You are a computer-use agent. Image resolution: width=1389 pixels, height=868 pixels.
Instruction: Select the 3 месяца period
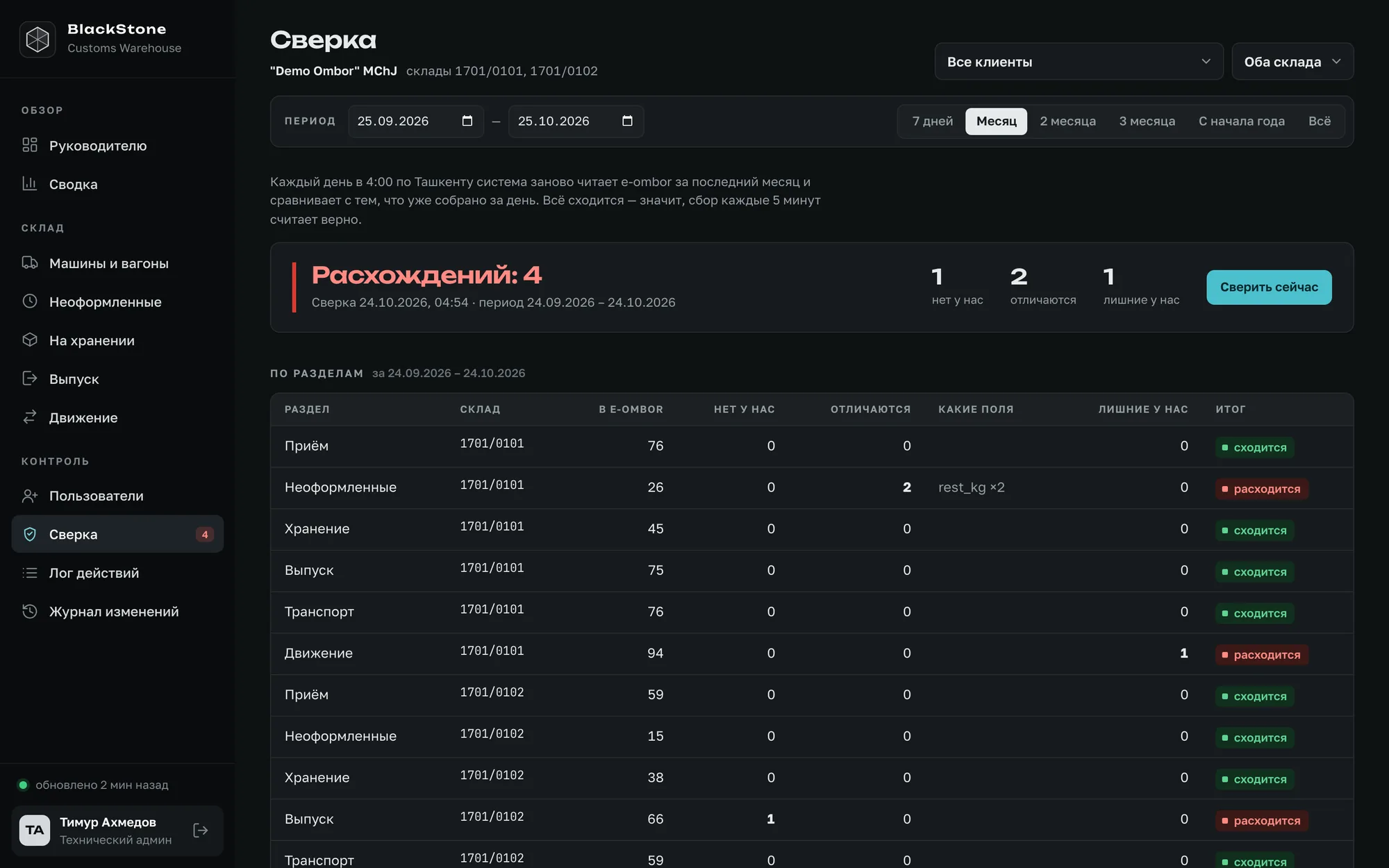[1147, 121]
